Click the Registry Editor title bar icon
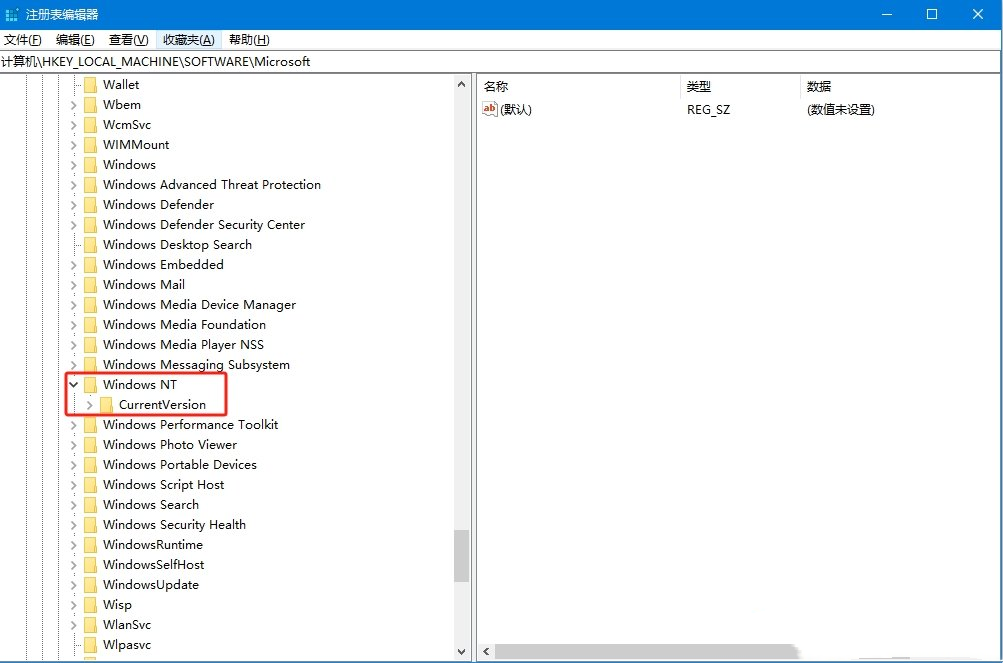1003x663 pixels. point(12,14)
